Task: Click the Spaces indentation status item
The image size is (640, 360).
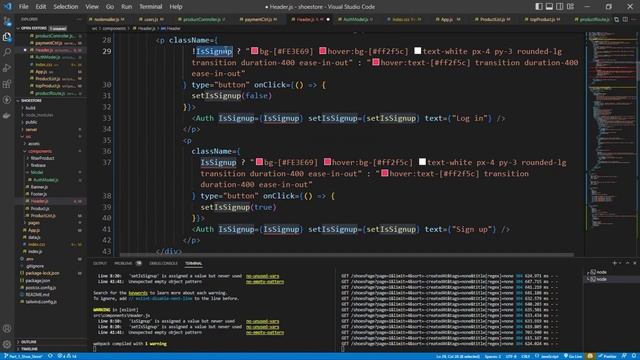Action: (493, 356)
